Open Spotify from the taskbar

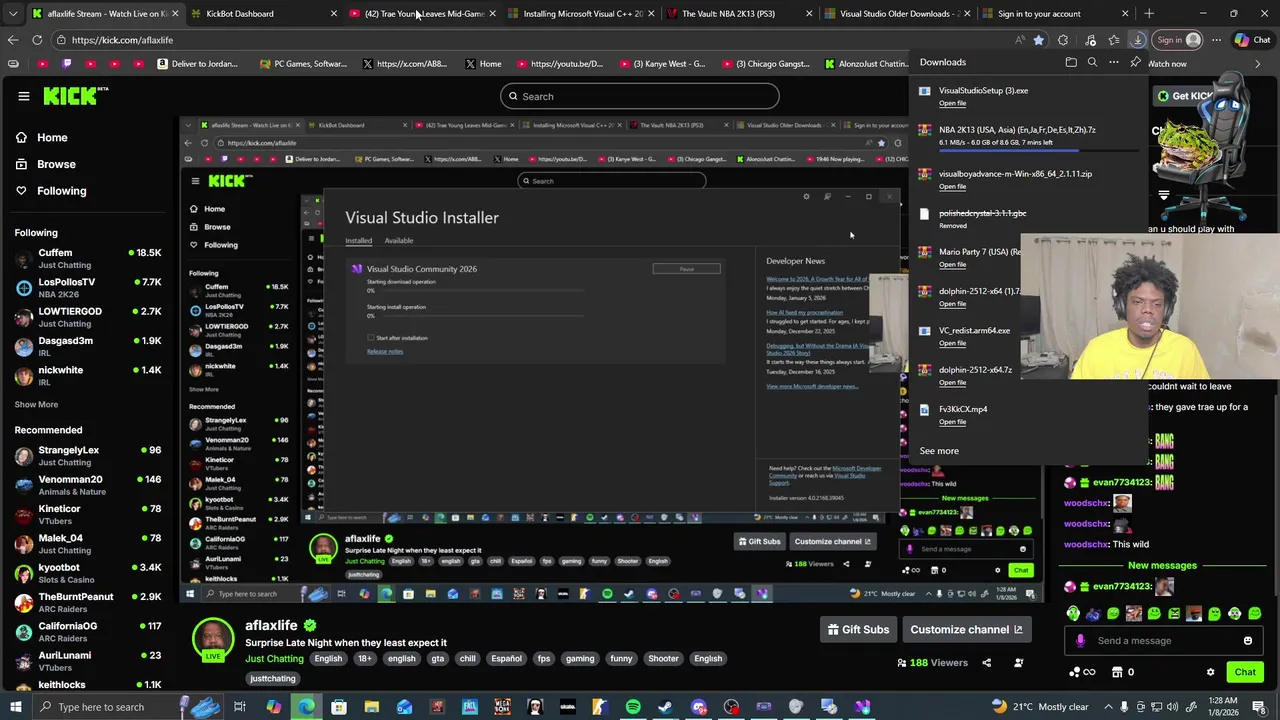633,707
